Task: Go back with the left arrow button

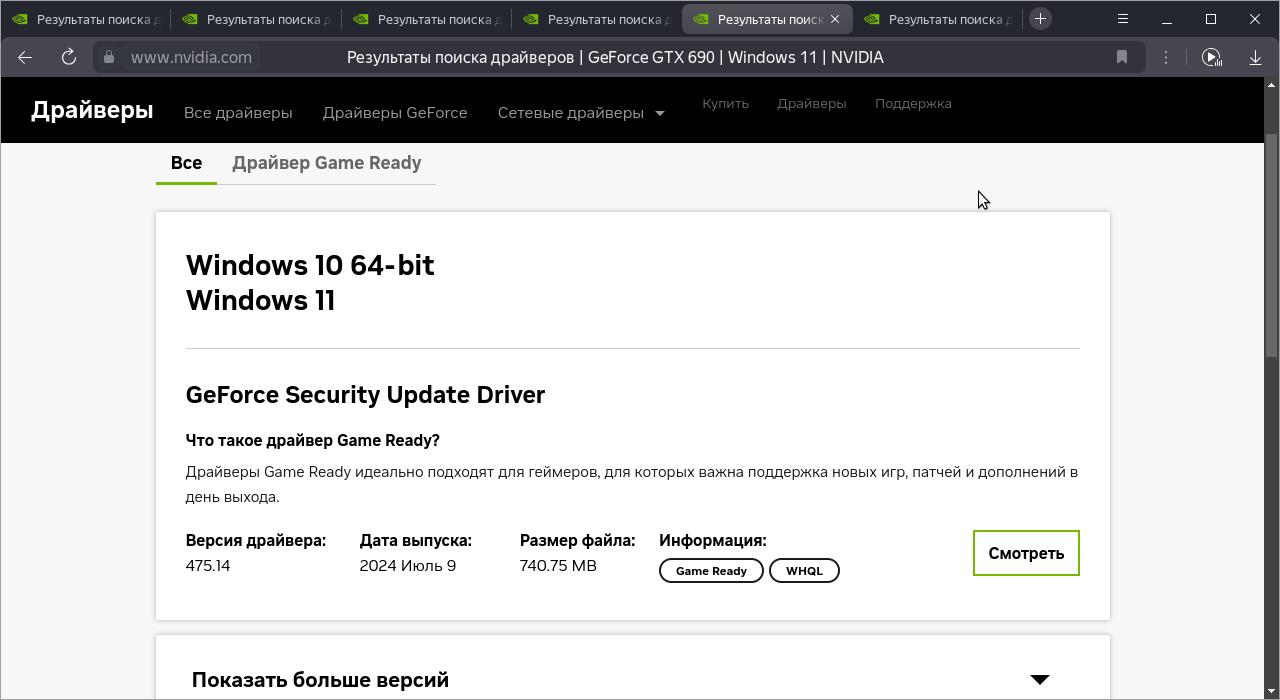Action: pyautogui.click(x=25, y=57)
